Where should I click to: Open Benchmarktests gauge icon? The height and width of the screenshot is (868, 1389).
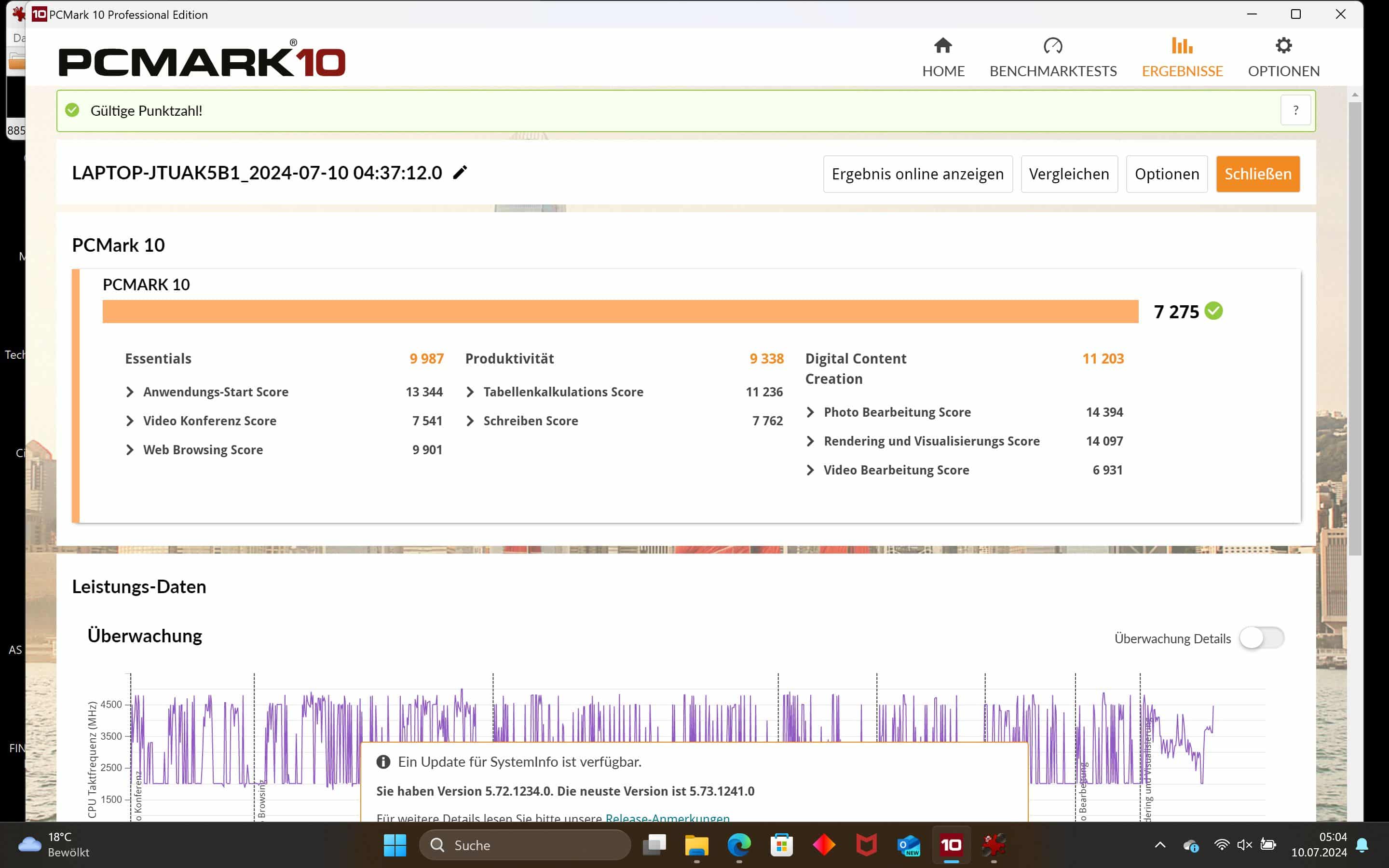1053,46
